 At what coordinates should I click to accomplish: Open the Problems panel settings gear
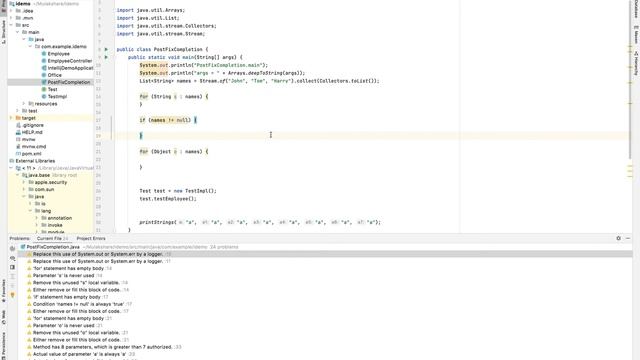[618, 238]
